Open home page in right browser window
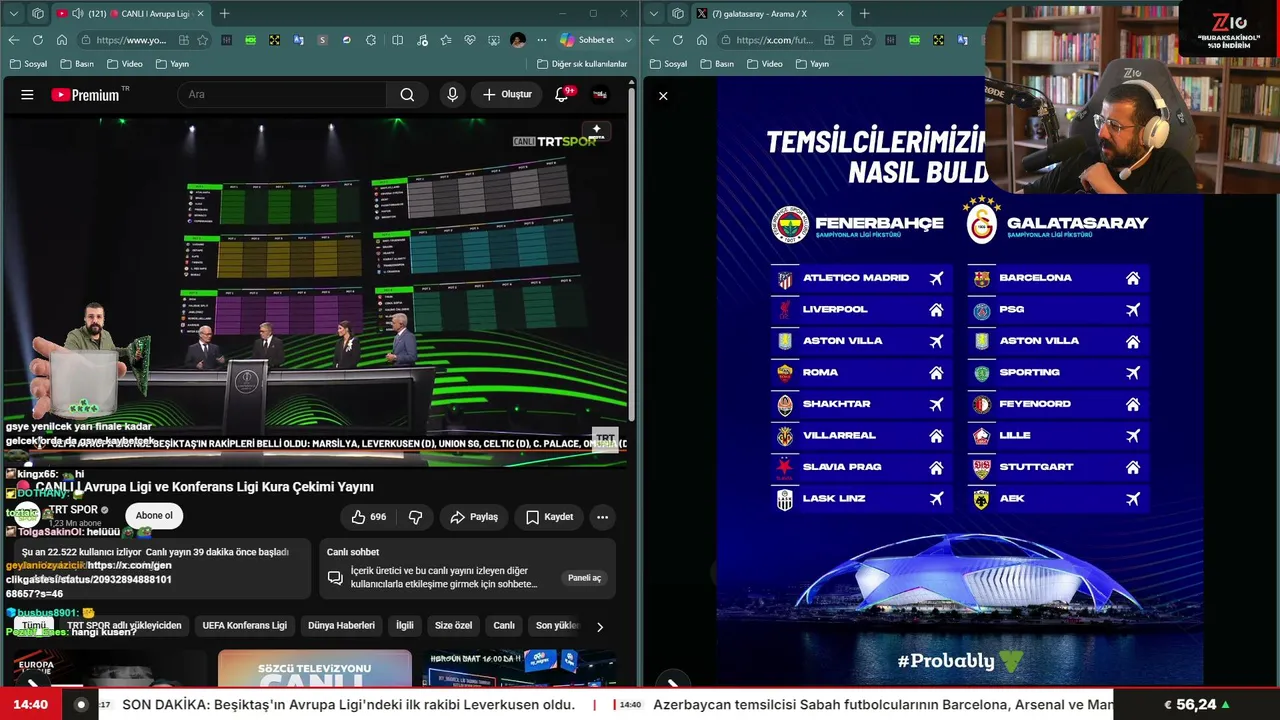 click(x=702, y=40)
